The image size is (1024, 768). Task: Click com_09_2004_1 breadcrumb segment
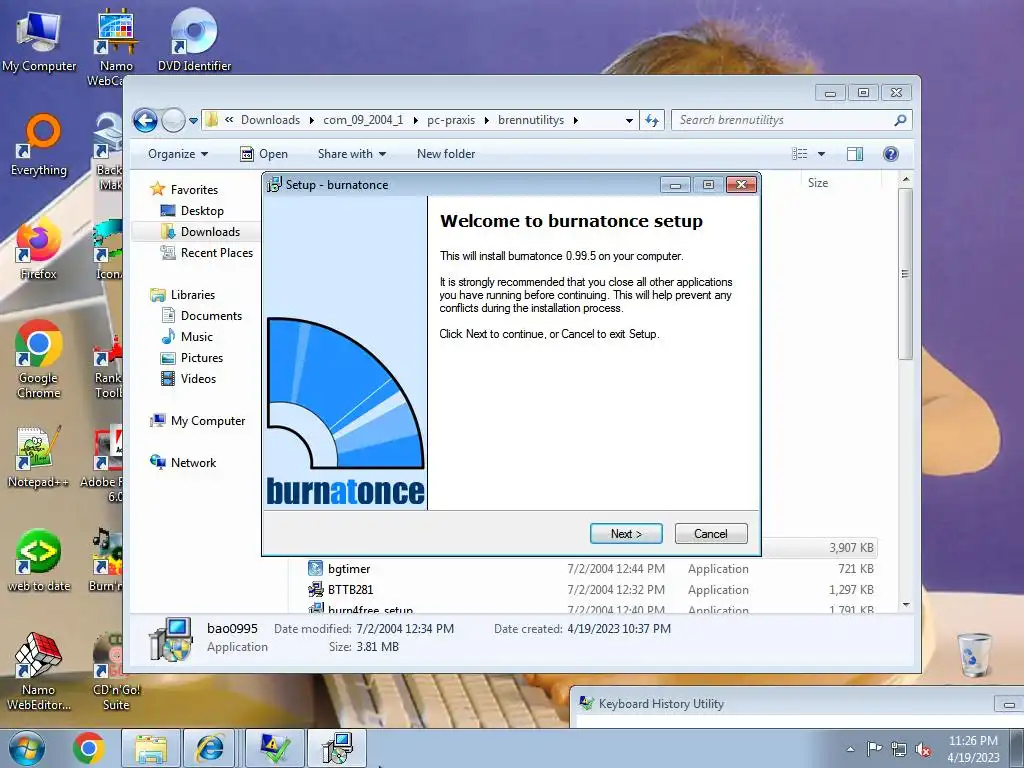coord(363,120)
